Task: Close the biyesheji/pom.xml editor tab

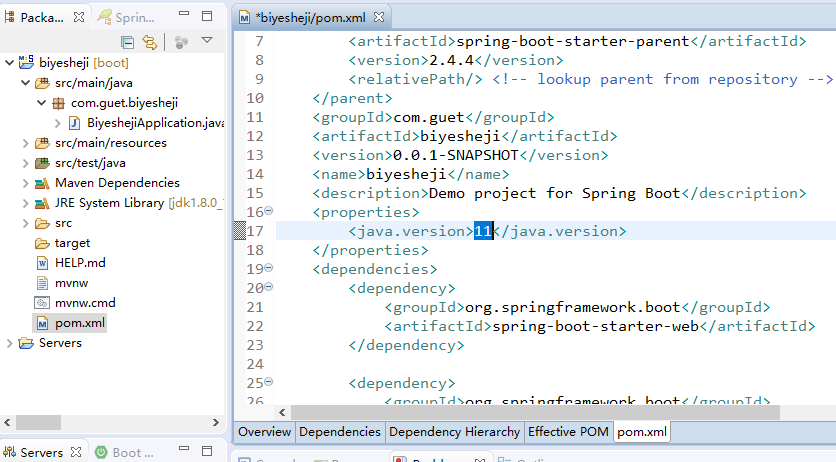Action: click(379, 17)
